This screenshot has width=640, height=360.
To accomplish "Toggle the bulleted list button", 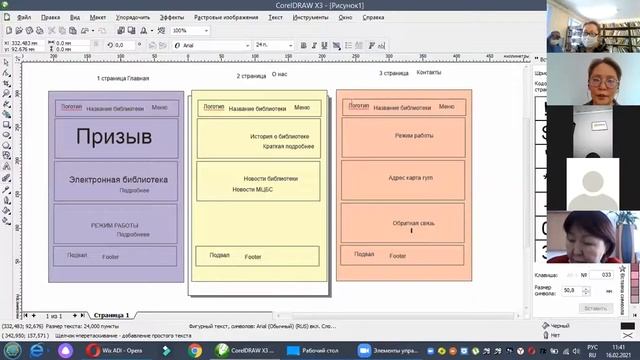I will point(348,46).
